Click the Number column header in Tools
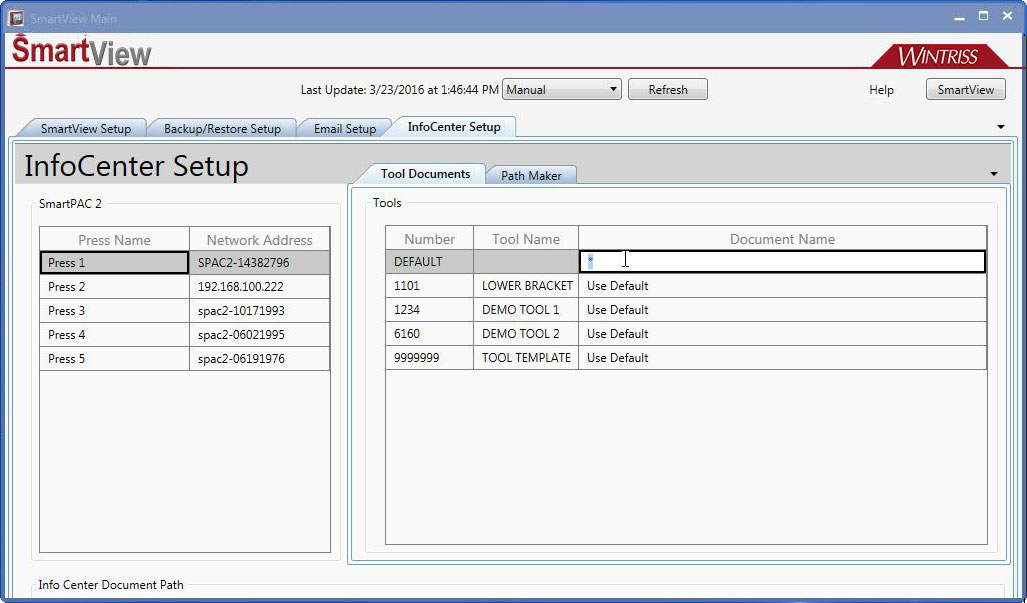 430,239
